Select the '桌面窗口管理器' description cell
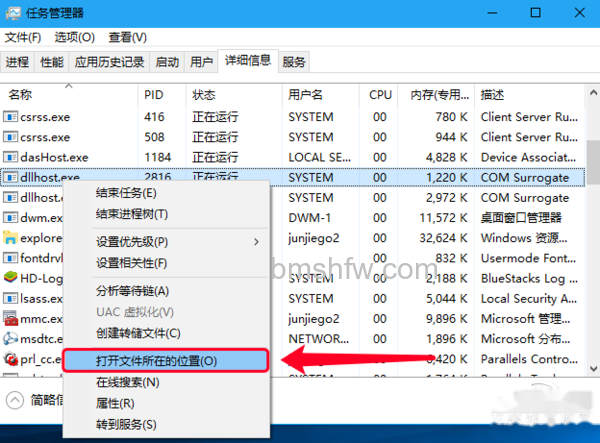The width and height of the screenshot is (600, 443). click(521, 217)
